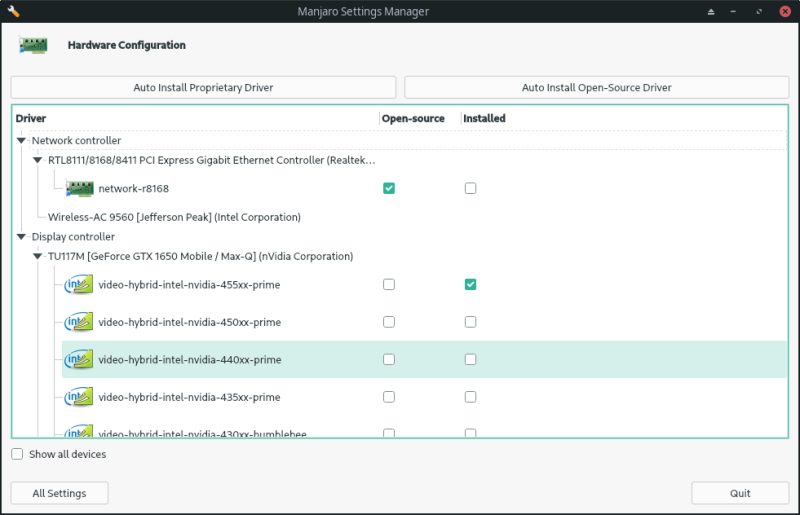Click the Open-source column header
The width and height of the screenshot is (800, 515).
[413, 118]
